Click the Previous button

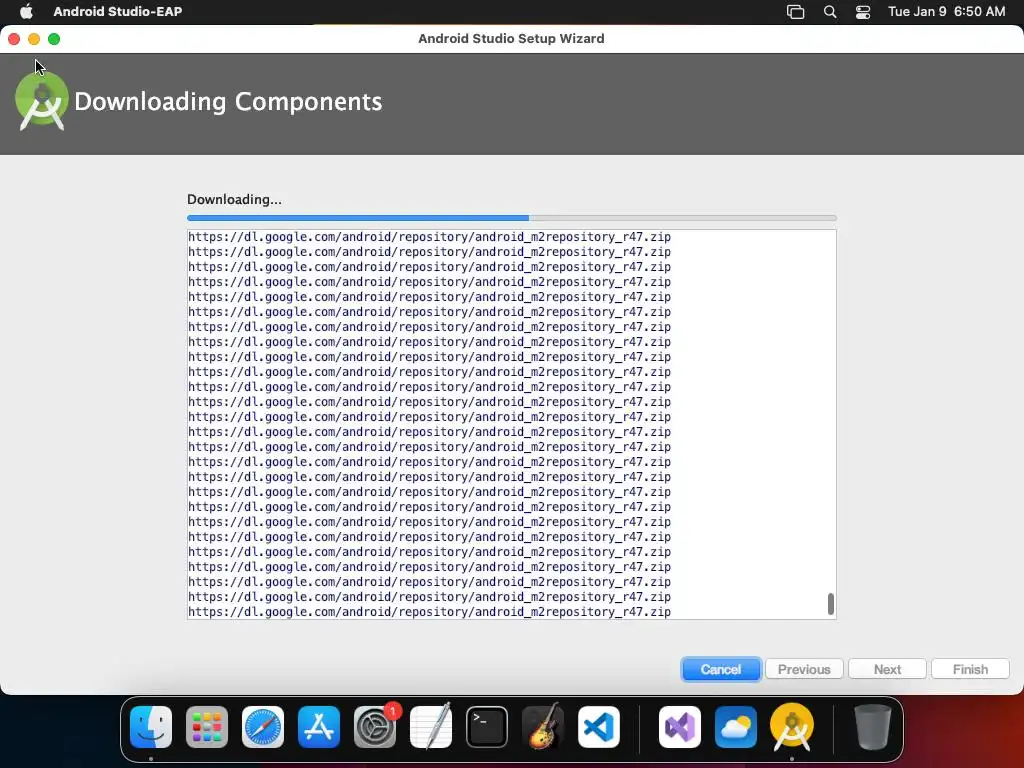[x=804, y=669]
